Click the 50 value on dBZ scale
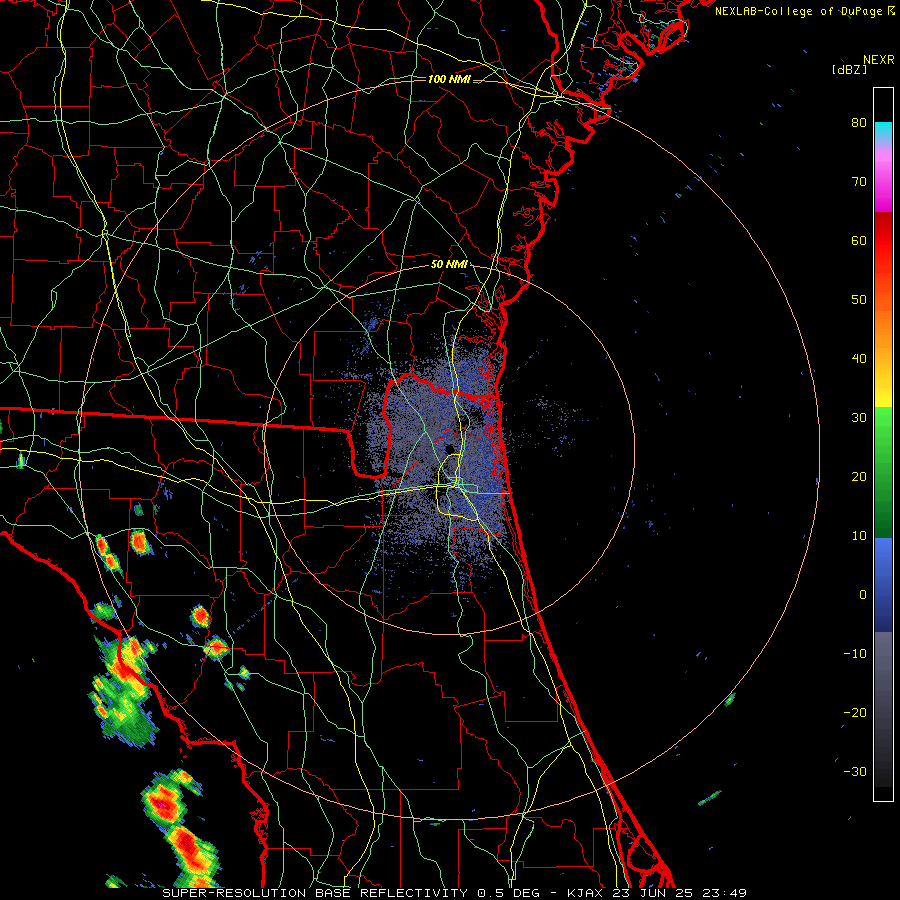The height and width of the screenshot is (900, 900). point(859,300)
